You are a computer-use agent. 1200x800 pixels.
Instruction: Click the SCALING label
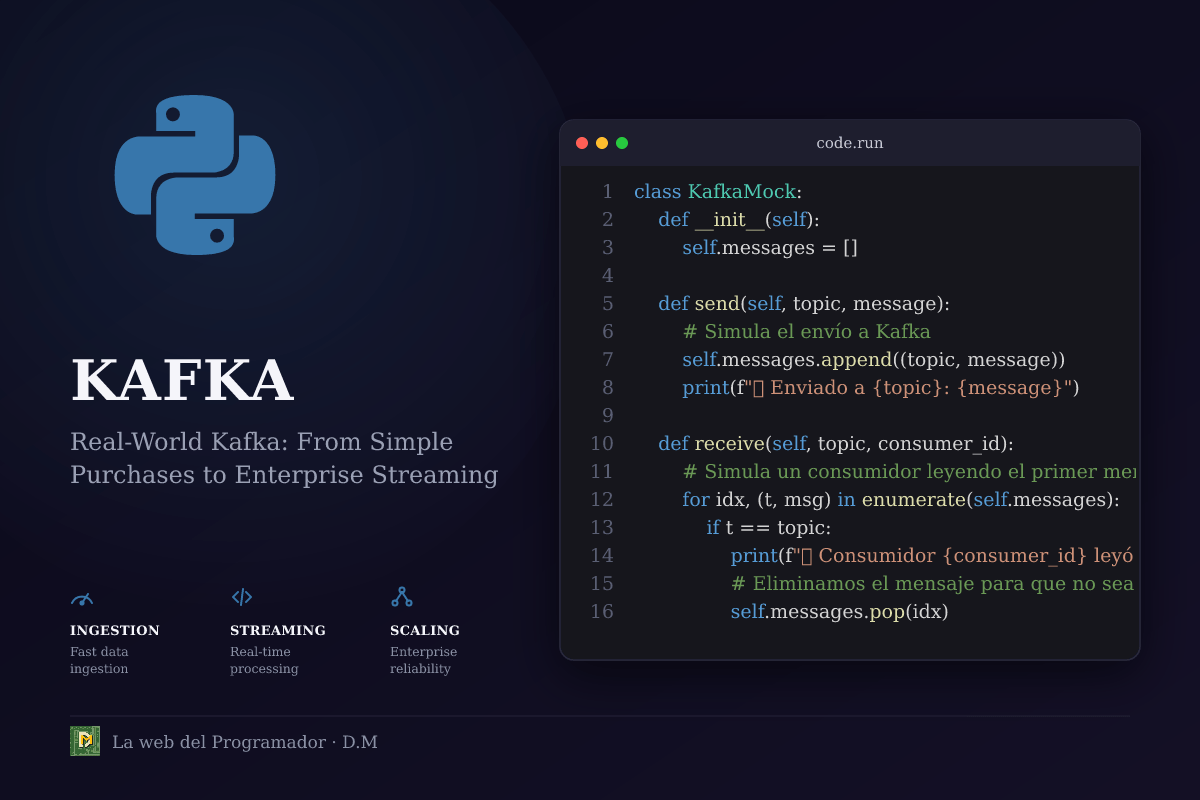[x=425, y=631]
